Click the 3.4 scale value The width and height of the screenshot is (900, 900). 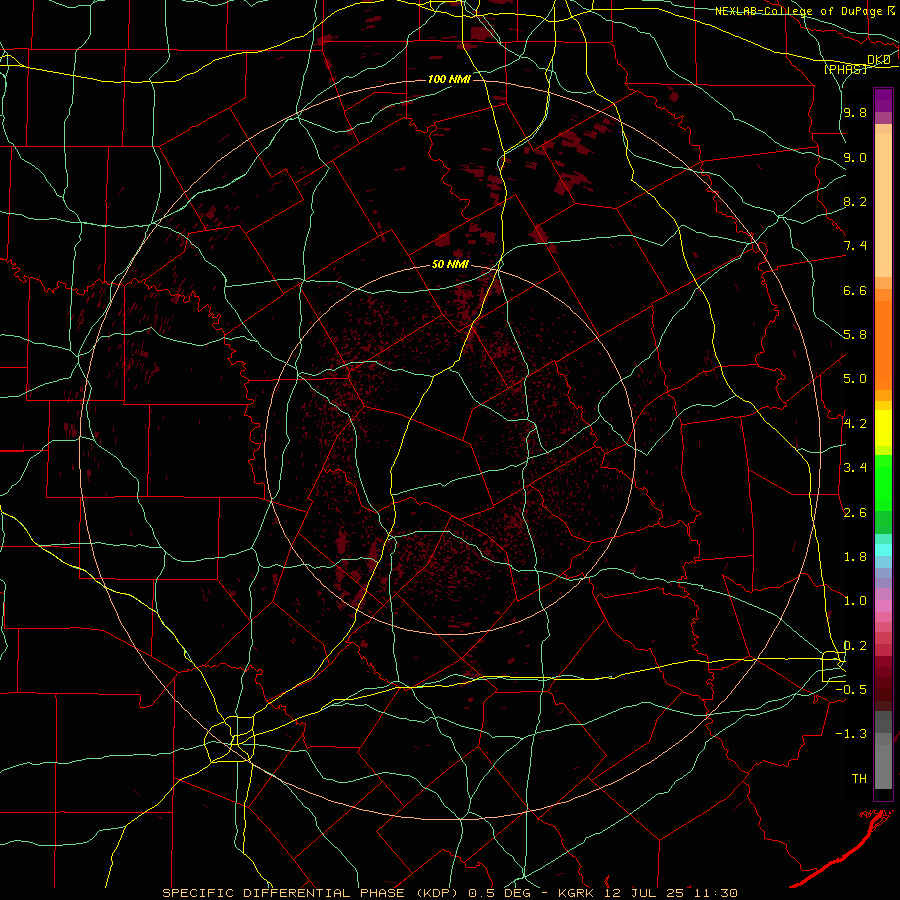pyautogui.click(x=855, y=468)
